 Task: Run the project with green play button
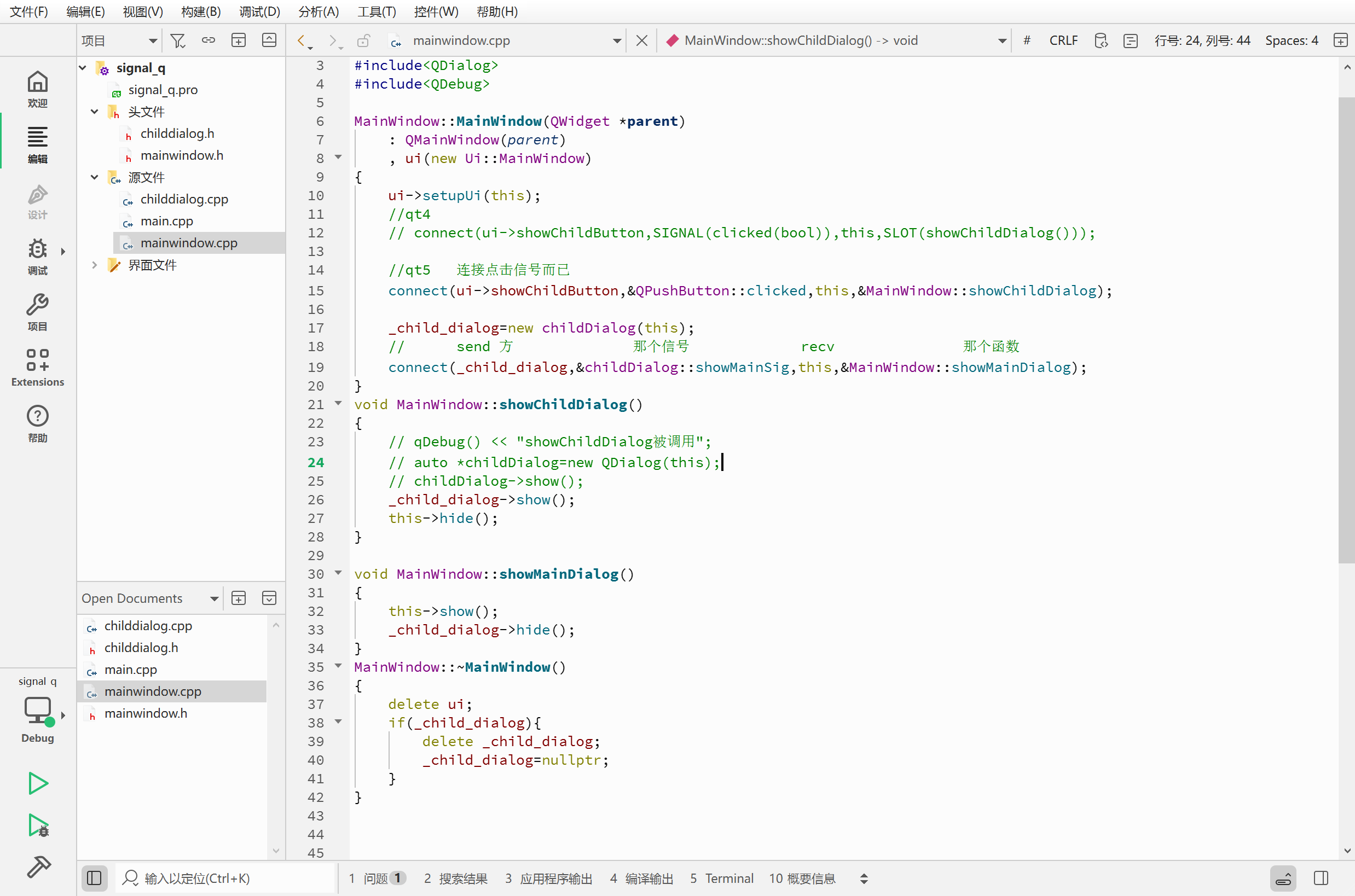click(38, 783)
